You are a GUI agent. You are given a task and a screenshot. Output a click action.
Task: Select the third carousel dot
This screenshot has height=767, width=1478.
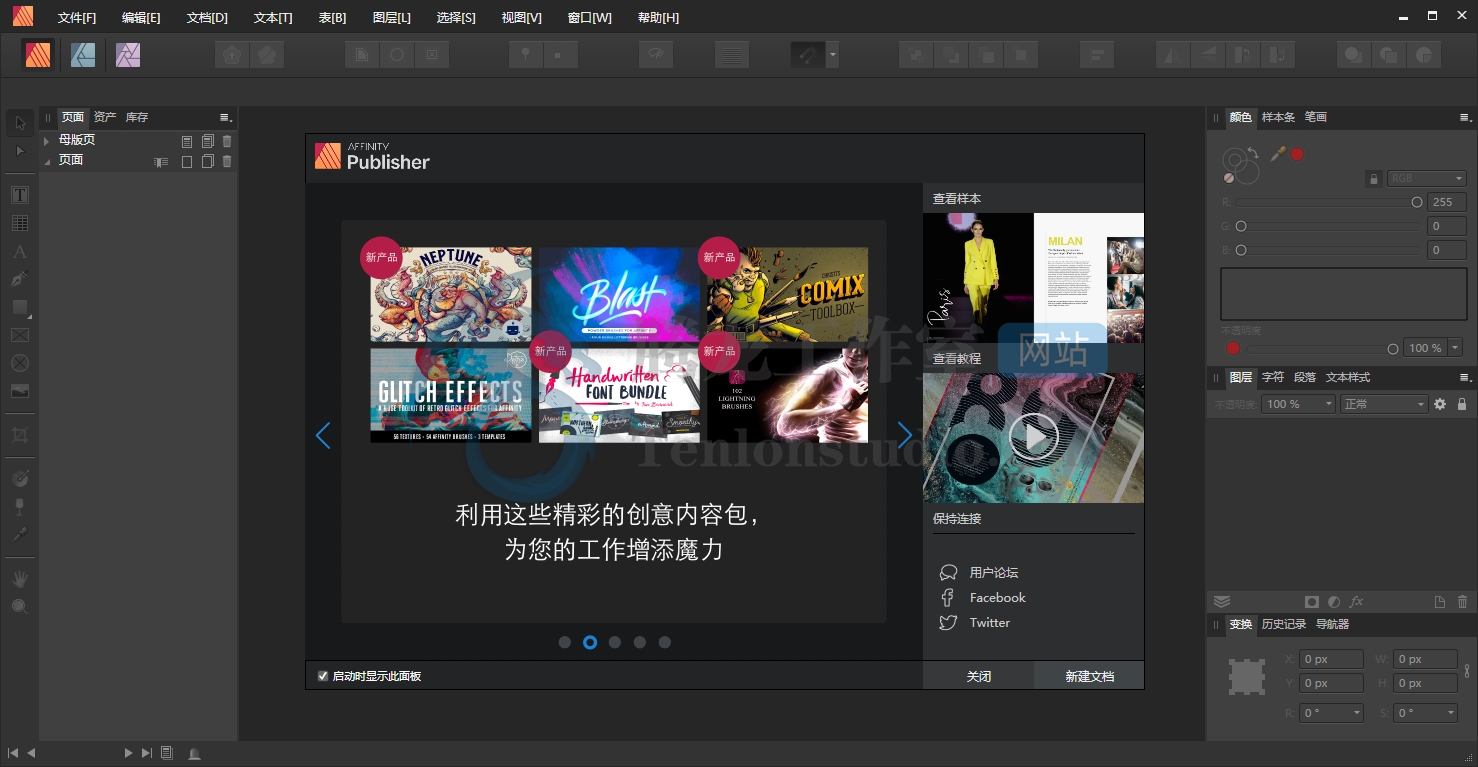[615, 642]
